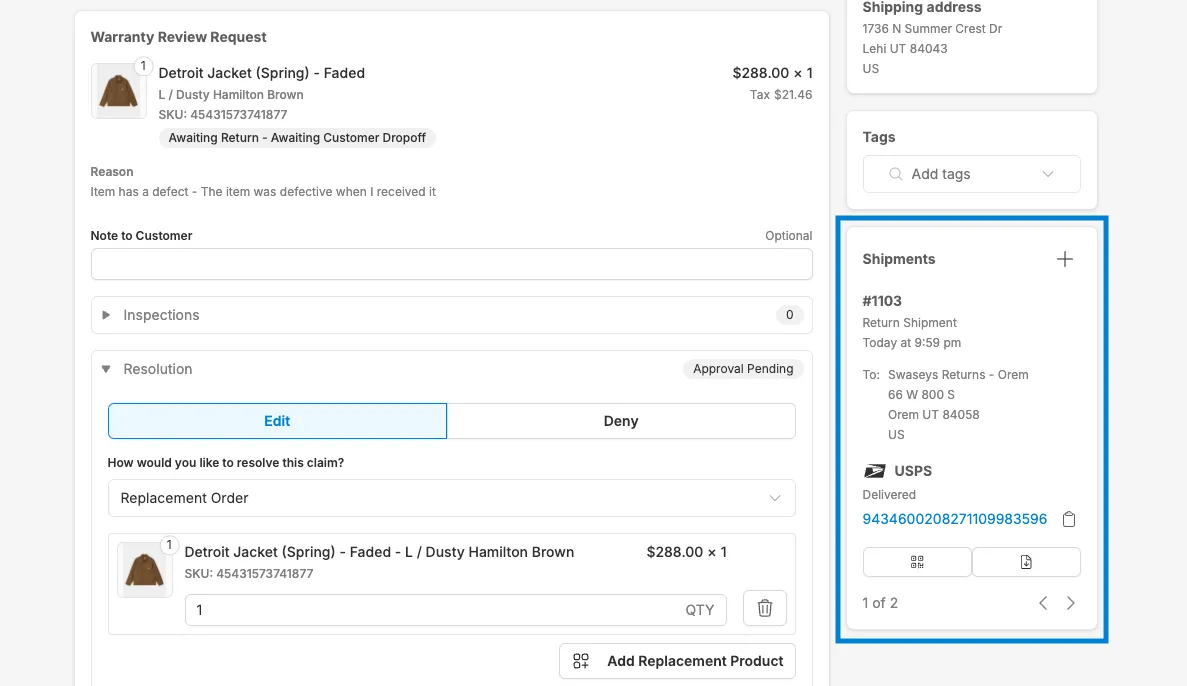Delete the Detroit Jacket replacement item
The width and height of the screenshot is (1187, 686).
click(764, 608)
